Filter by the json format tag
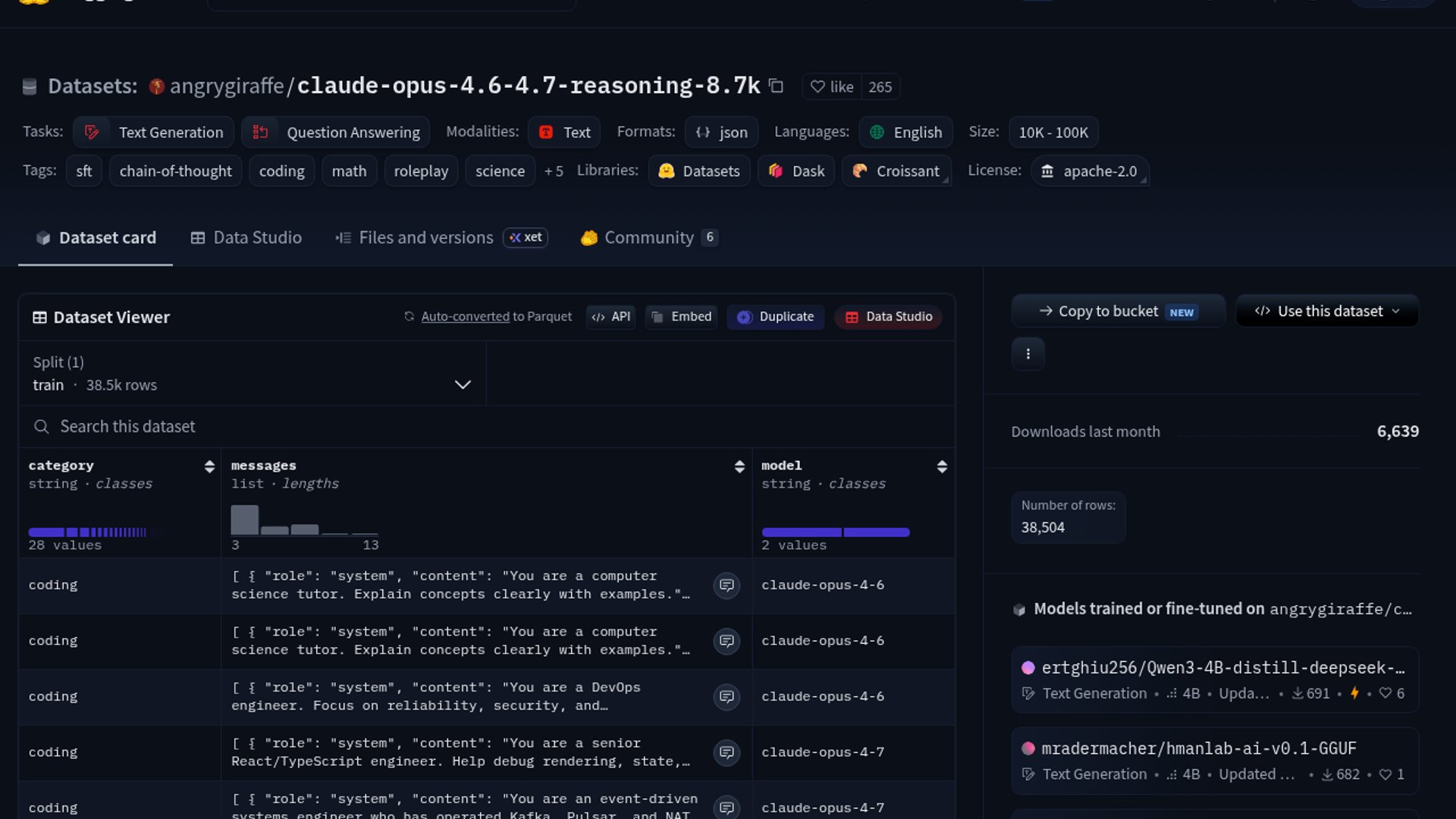1456x819 pixels. point(721,132)
